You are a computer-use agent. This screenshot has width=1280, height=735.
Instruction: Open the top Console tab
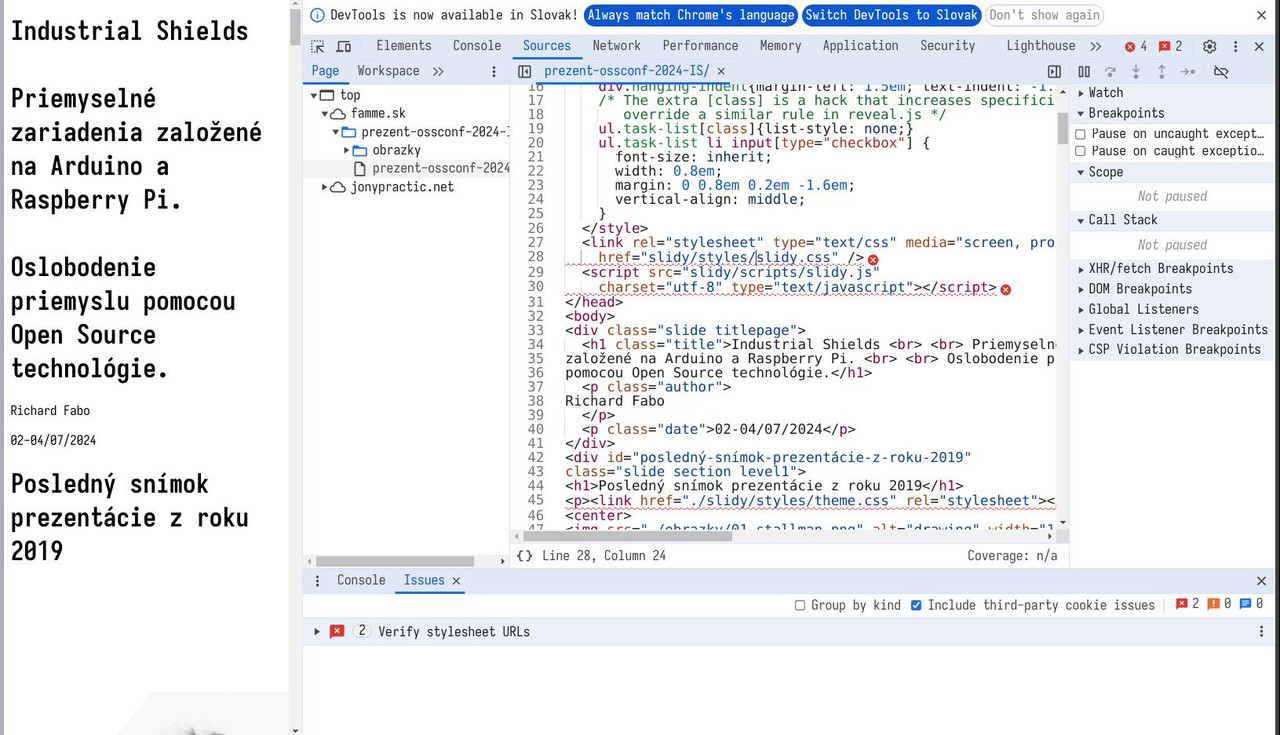click(477, 46)
